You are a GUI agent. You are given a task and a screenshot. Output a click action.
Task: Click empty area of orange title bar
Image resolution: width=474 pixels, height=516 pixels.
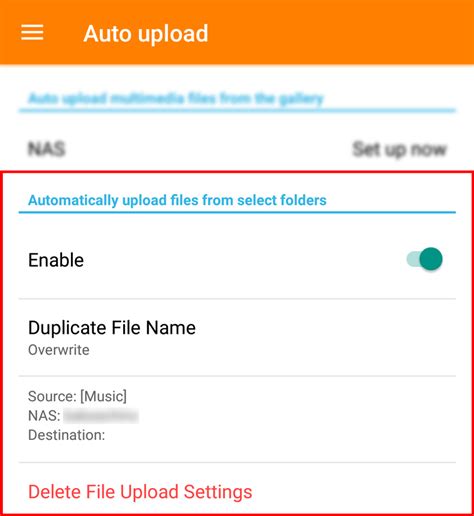(x=340, y=33)
